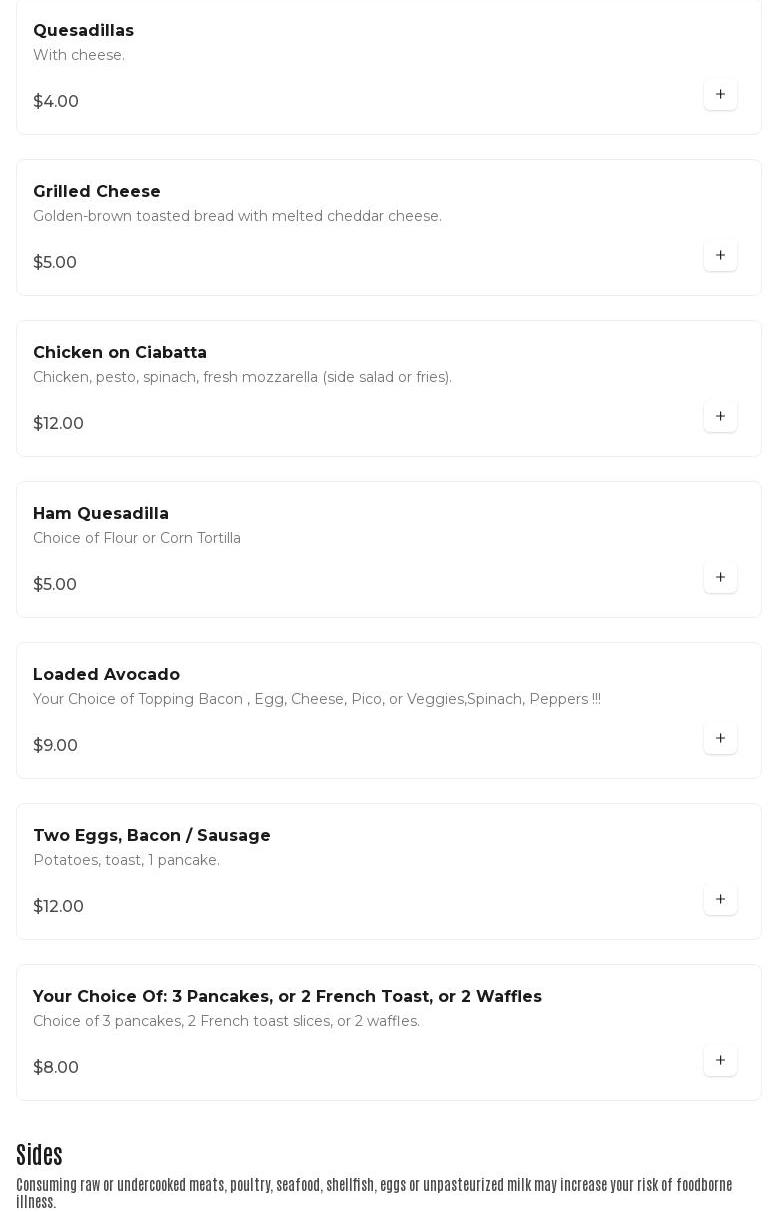The image size is (778, 1213).
Task: Click the Your Choice Of: 3 Pancakes heading
Action: tap(287, 997)
